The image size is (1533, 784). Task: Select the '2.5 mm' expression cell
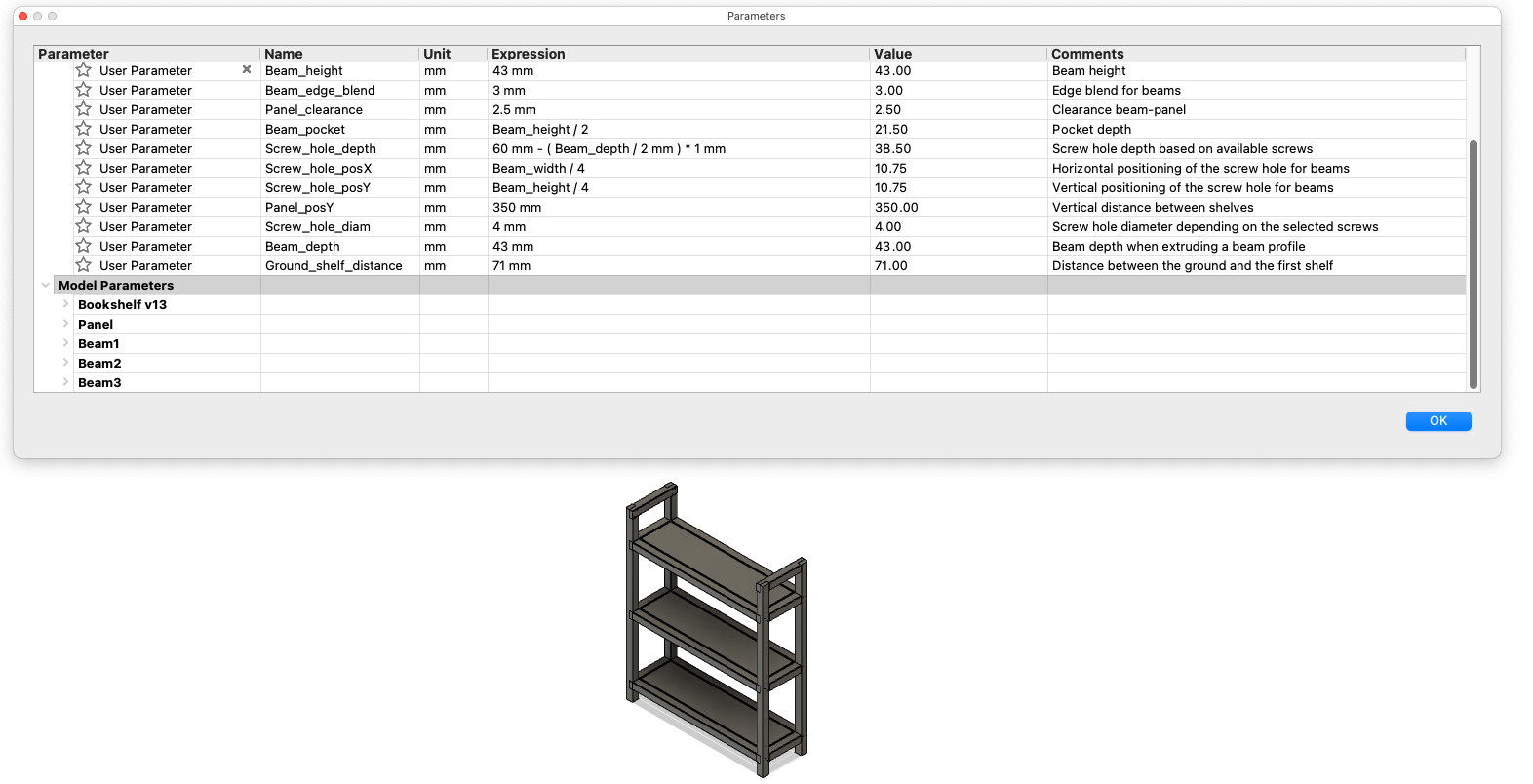[679, 109]
